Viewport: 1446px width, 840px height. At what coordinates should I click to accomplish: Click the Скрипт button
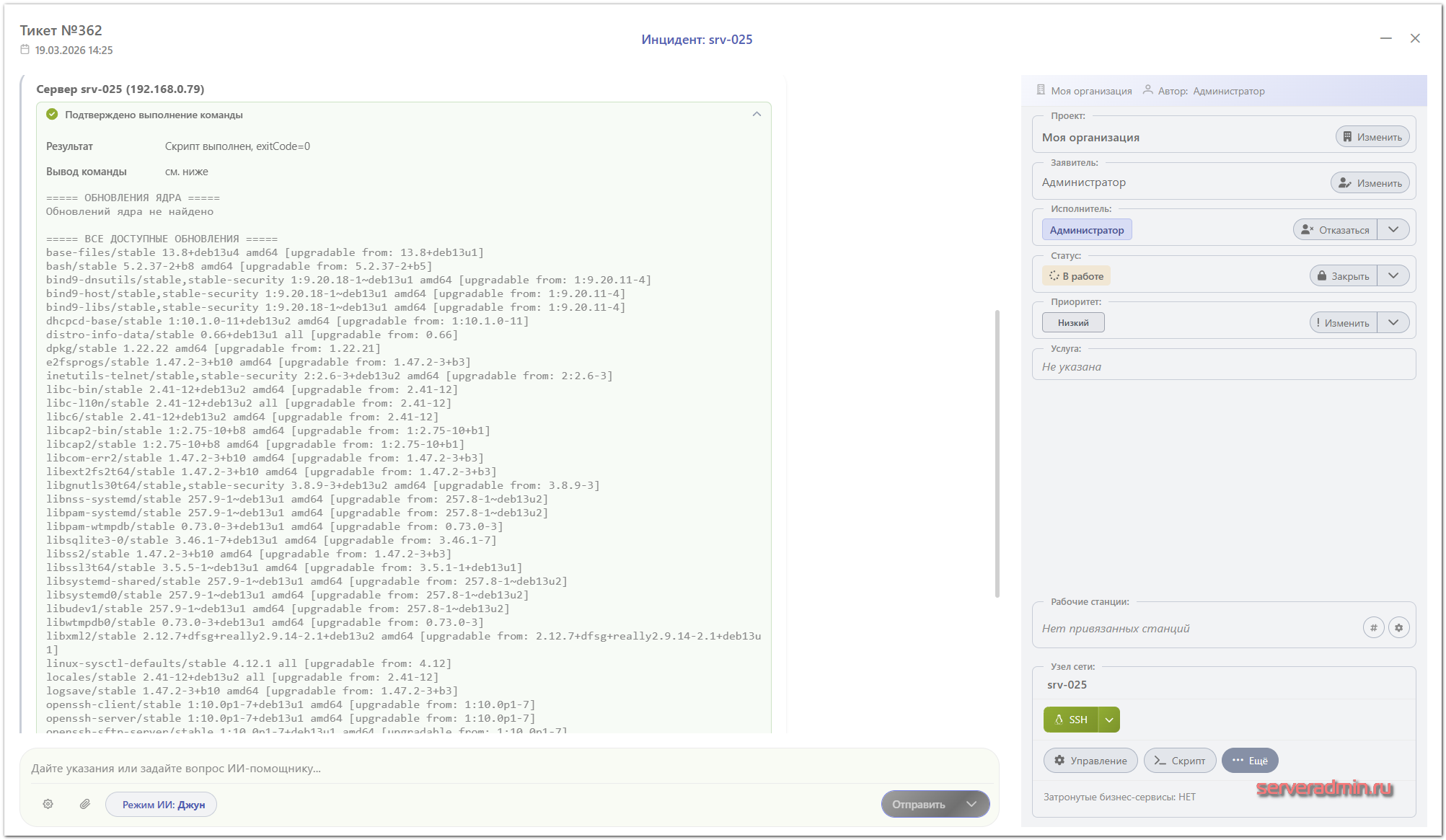click(1180, 761)
